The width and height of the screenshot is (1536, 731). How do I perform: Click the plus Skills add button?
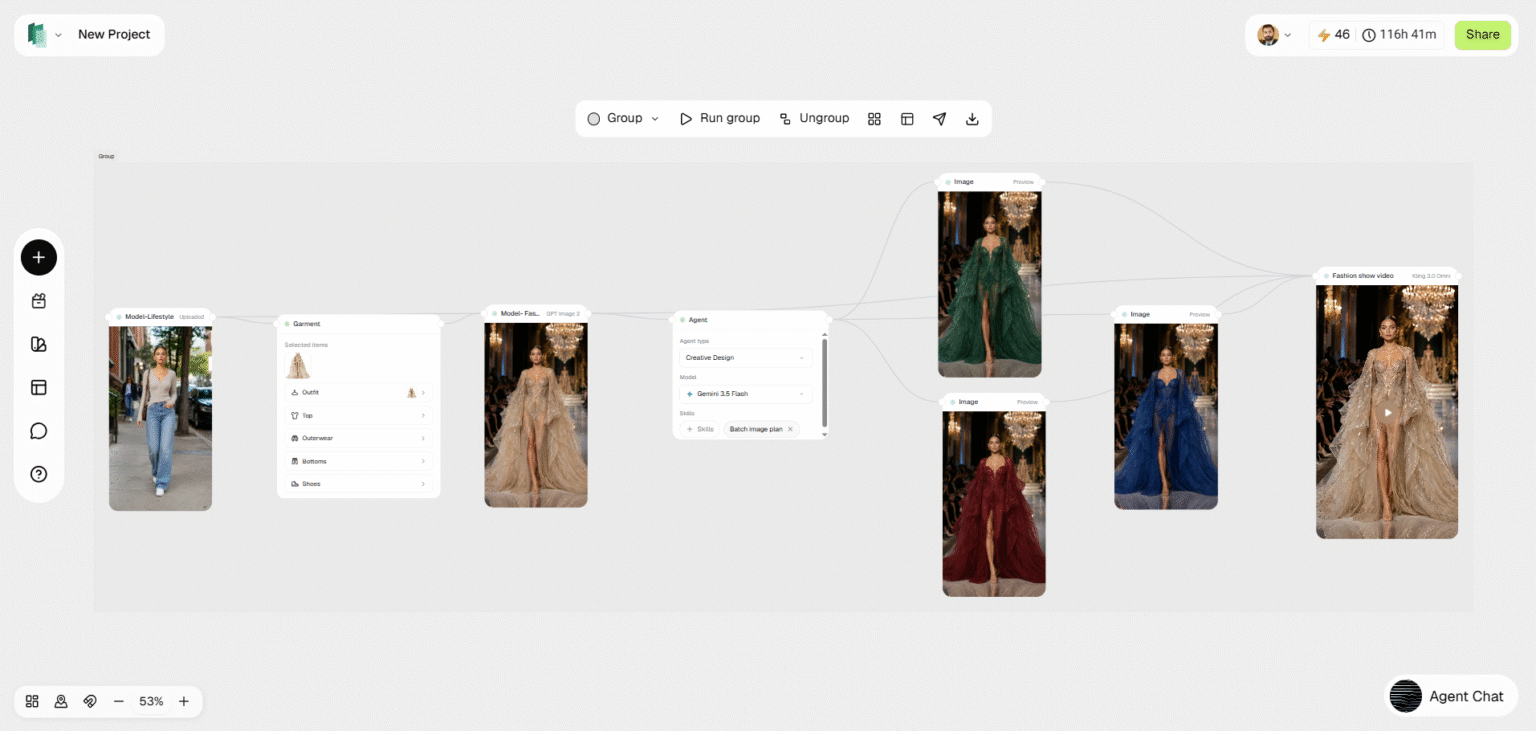(700, 429)
